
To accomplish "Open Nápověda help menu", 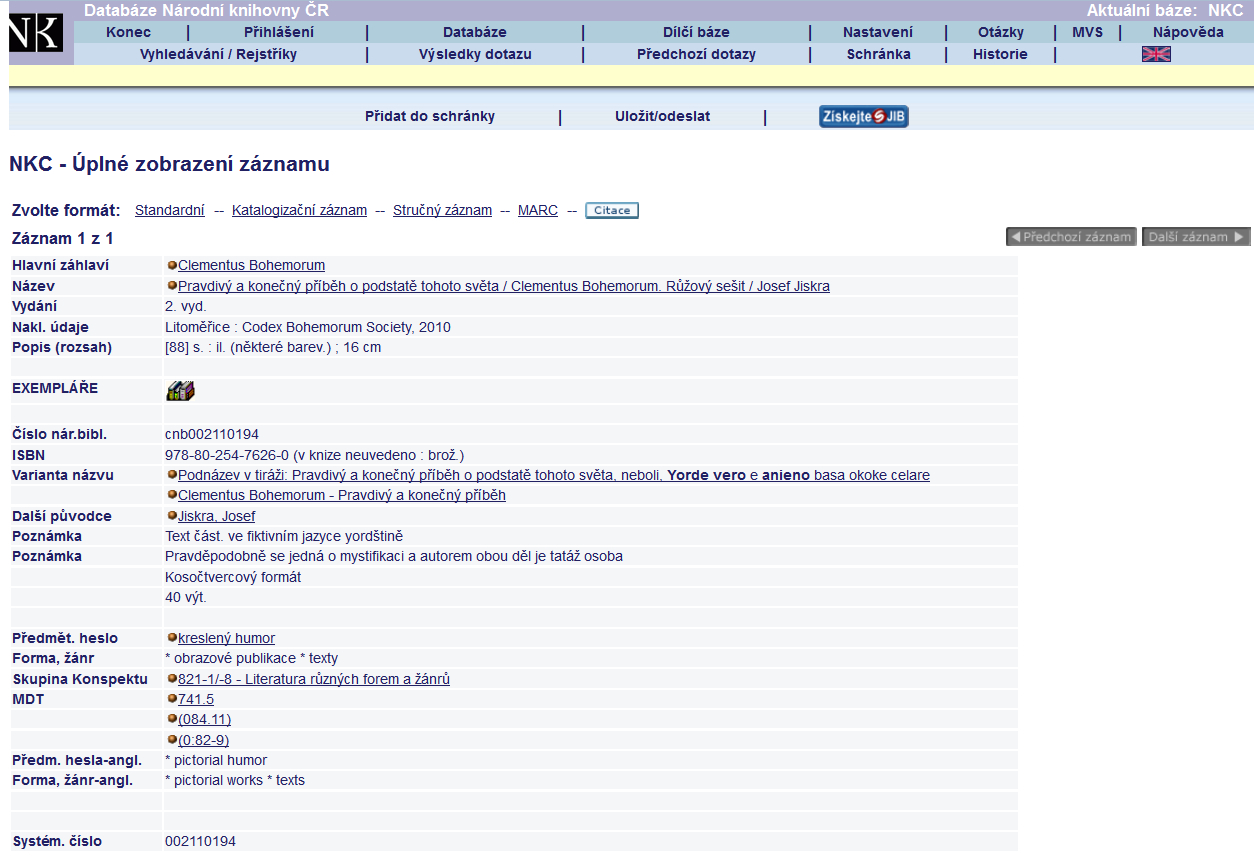I will point(1187,32).
